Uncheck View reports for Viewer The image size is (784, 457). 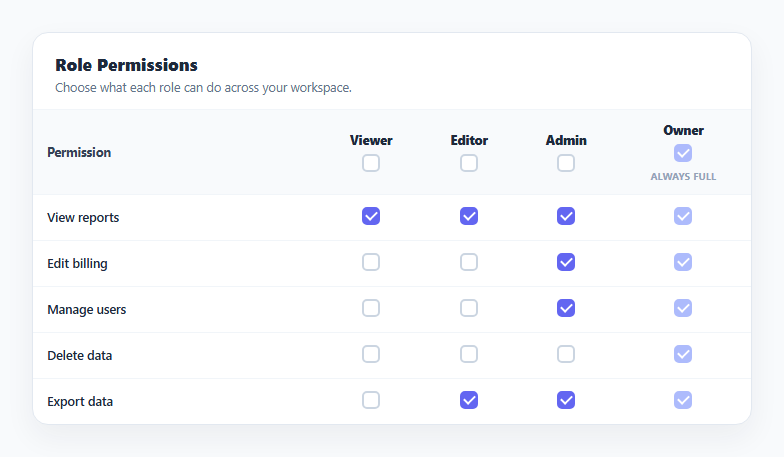click(x=371, y=216)
